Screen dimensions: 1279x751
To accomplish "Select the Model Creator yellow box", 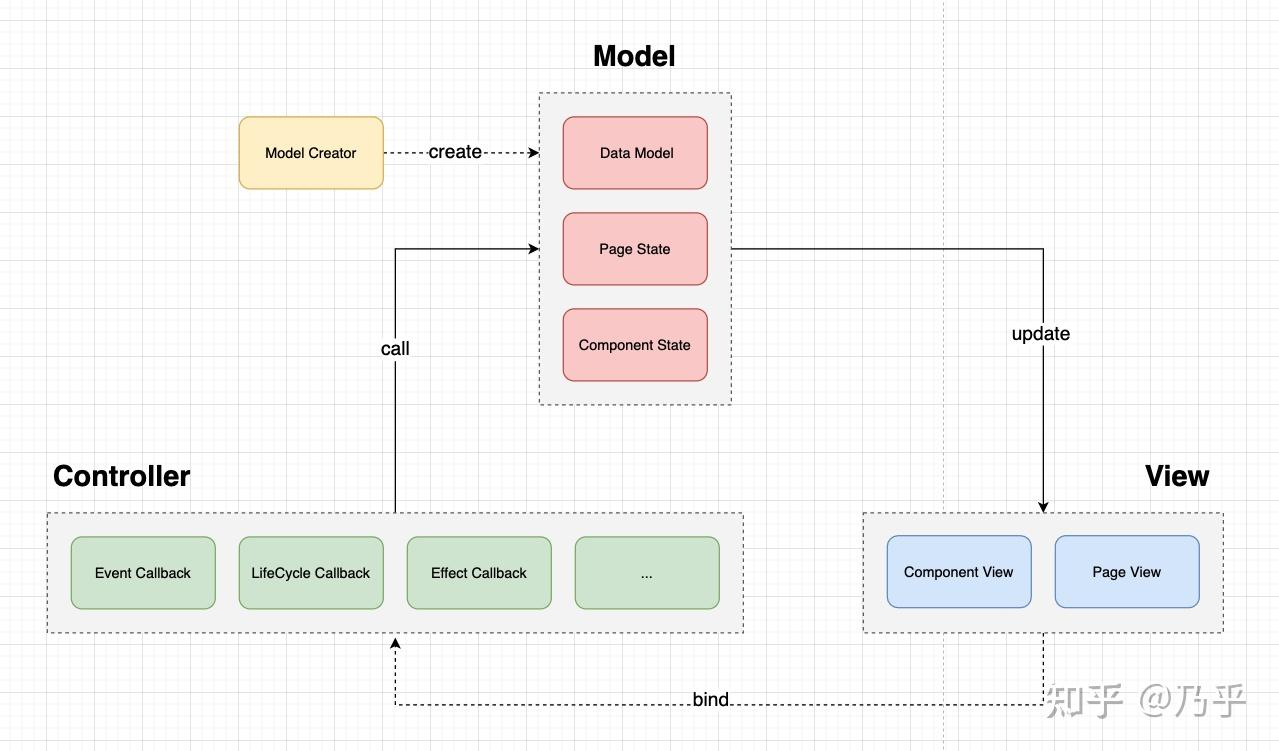I will (311, 153).
